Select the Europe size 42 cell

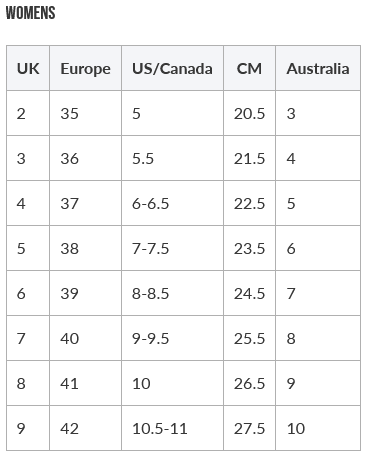coord(85,428)
